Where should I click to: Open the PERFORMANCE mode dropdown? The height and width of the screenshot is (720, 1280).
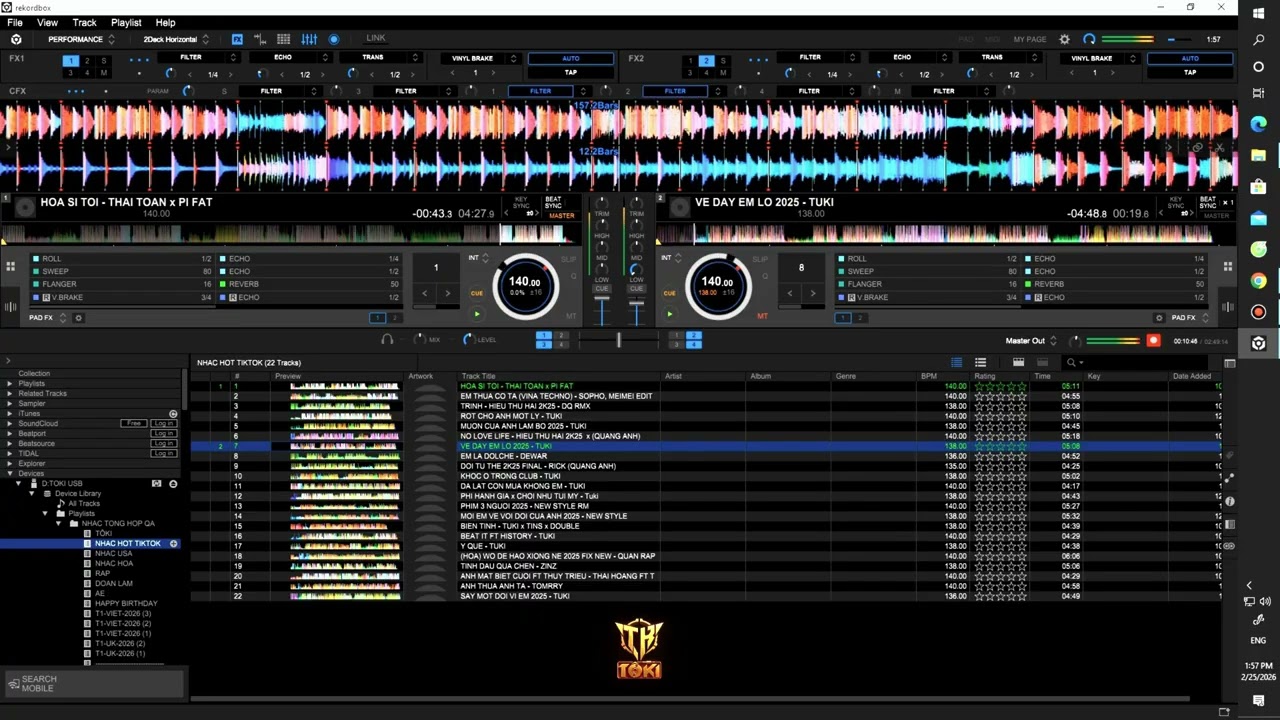click(81, 39)
